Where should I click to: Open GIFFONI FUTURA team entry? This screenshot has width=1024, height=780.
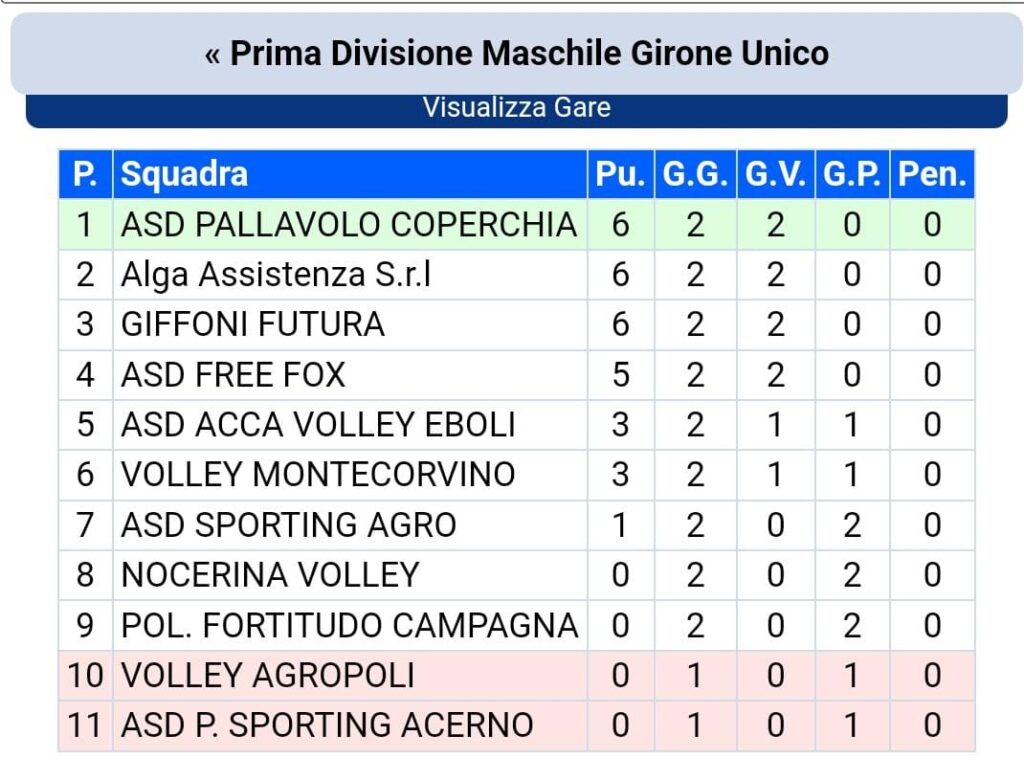[253, 325]
